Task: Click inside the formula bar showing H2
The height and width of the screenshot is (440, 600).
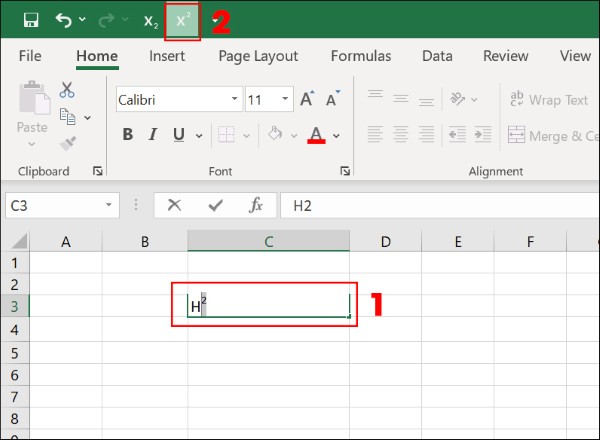Action: click(440, 205)
